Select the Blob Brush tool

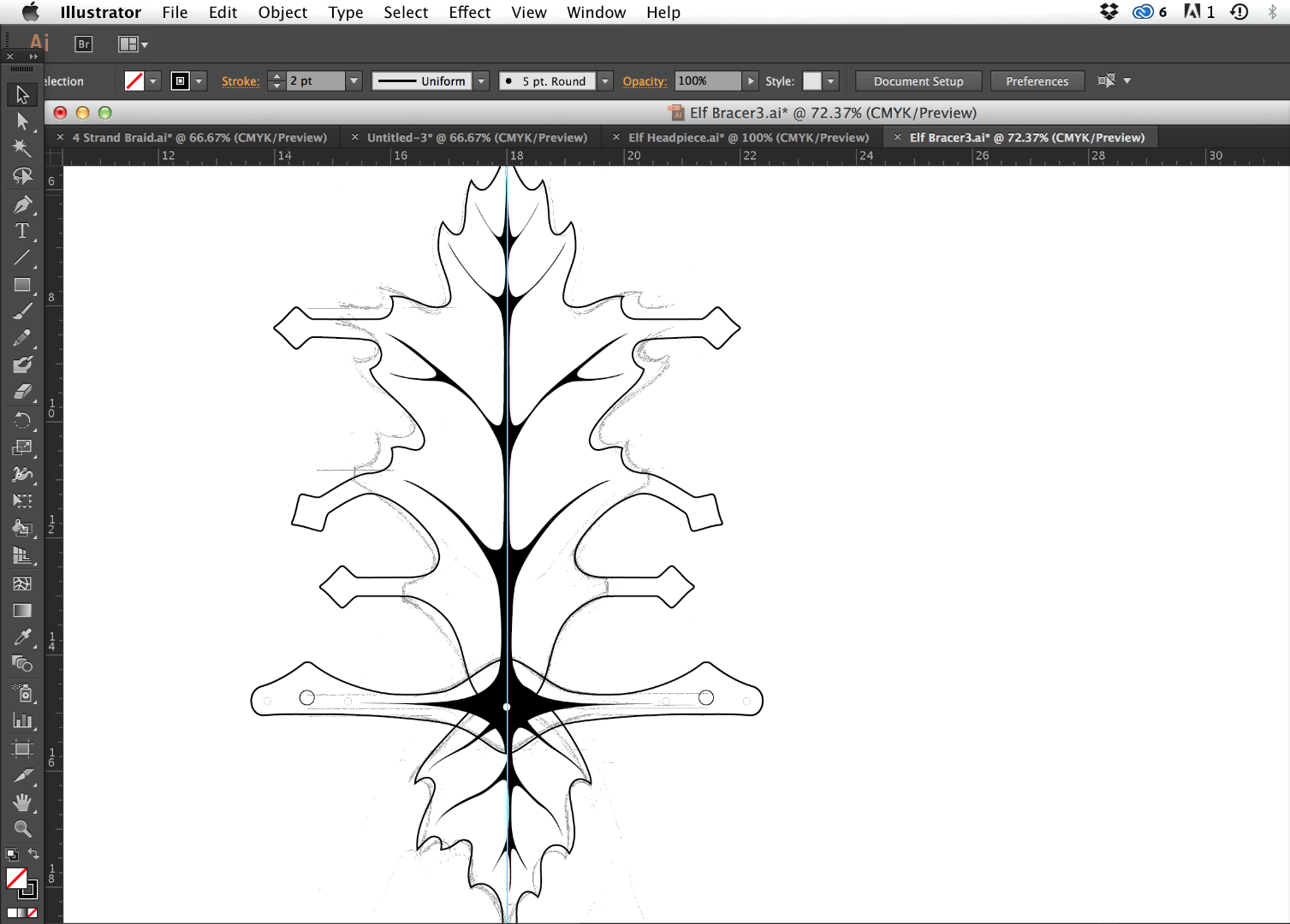point(22,364)
